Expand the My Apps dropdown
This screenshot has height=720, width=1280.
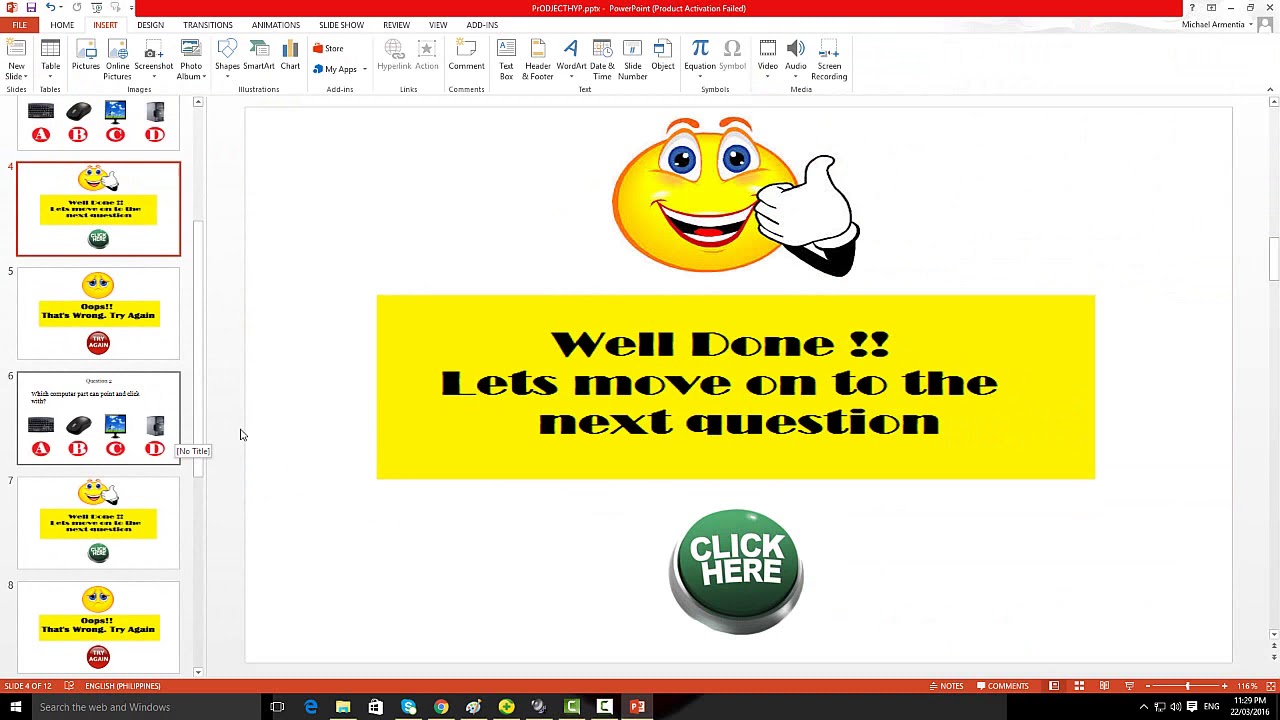[365, 69]
